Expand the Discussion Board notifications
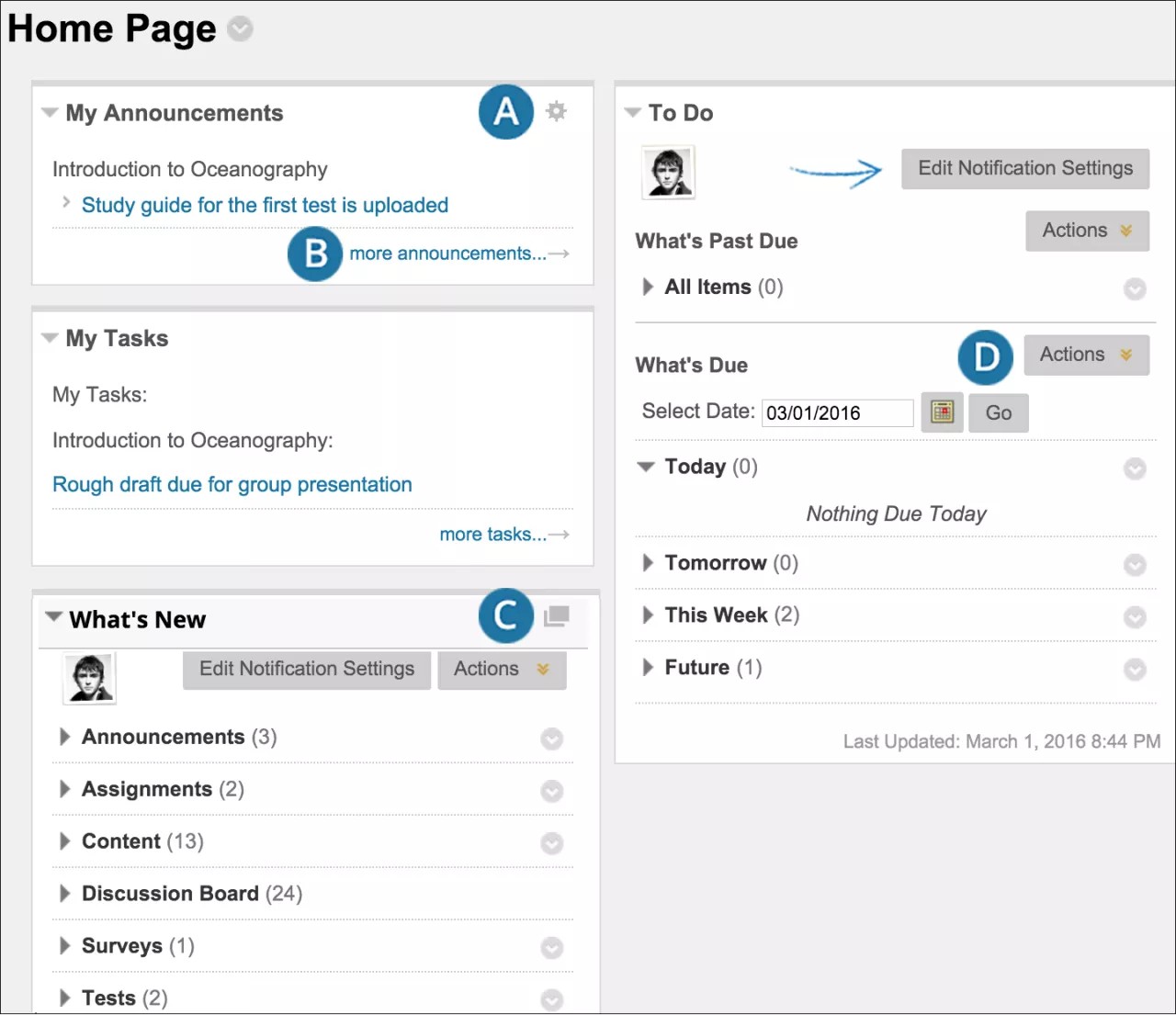 tap(64, 893)
